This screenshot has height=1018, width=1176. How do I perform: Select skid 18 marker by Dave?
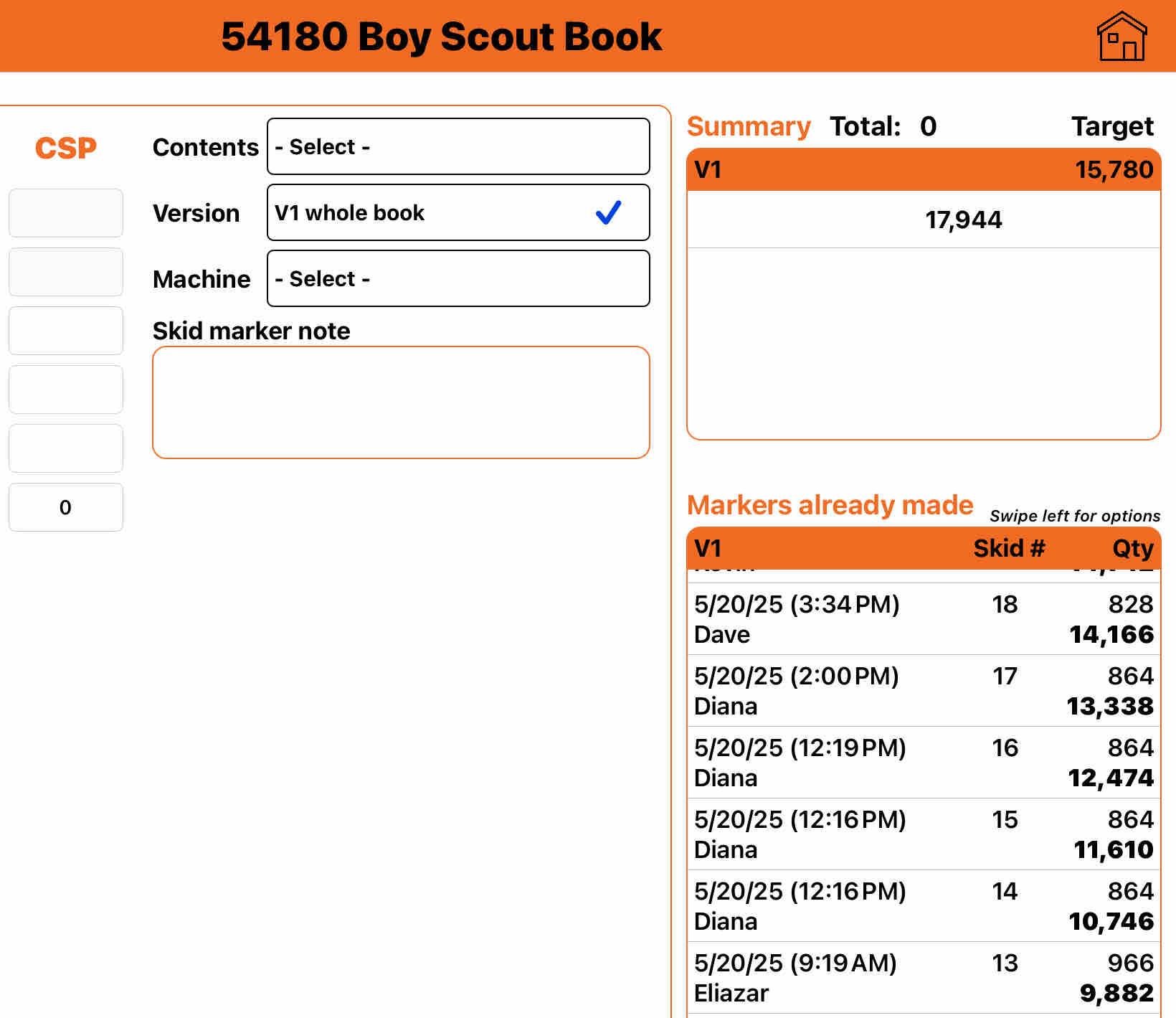point(924,619)
